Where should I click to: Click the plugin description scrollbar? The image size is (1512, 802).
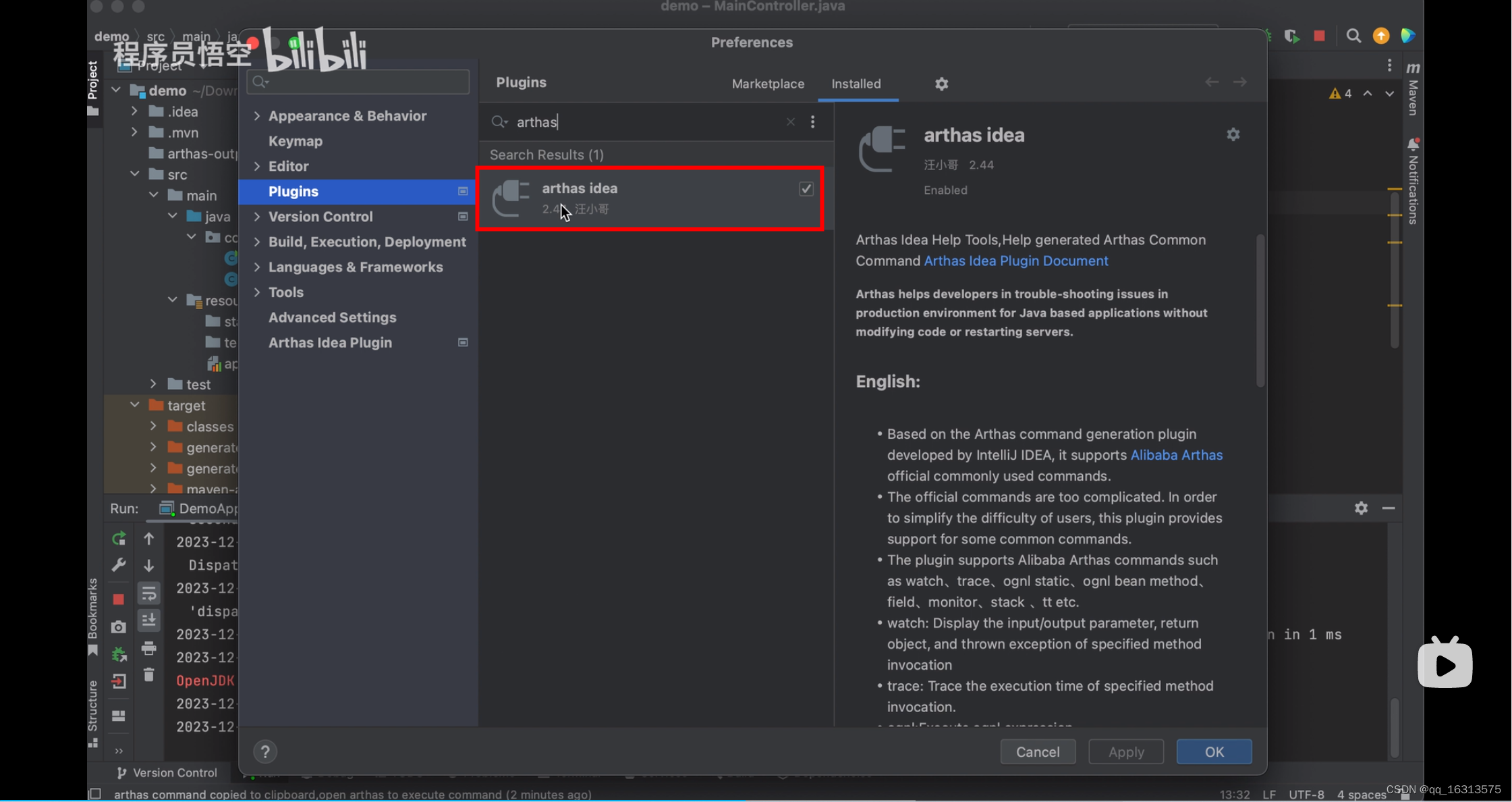point(1260,311)
